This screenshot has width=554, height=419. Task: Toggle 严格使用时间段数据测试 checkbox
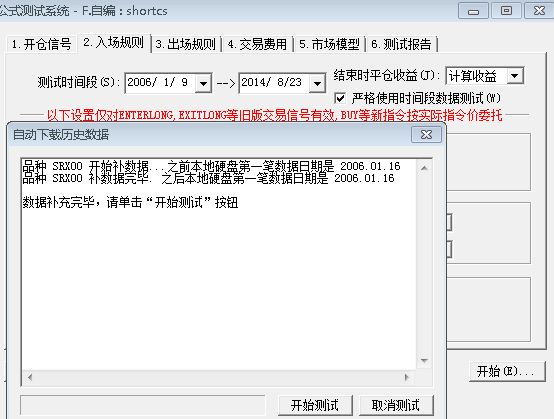click(340, 98)
